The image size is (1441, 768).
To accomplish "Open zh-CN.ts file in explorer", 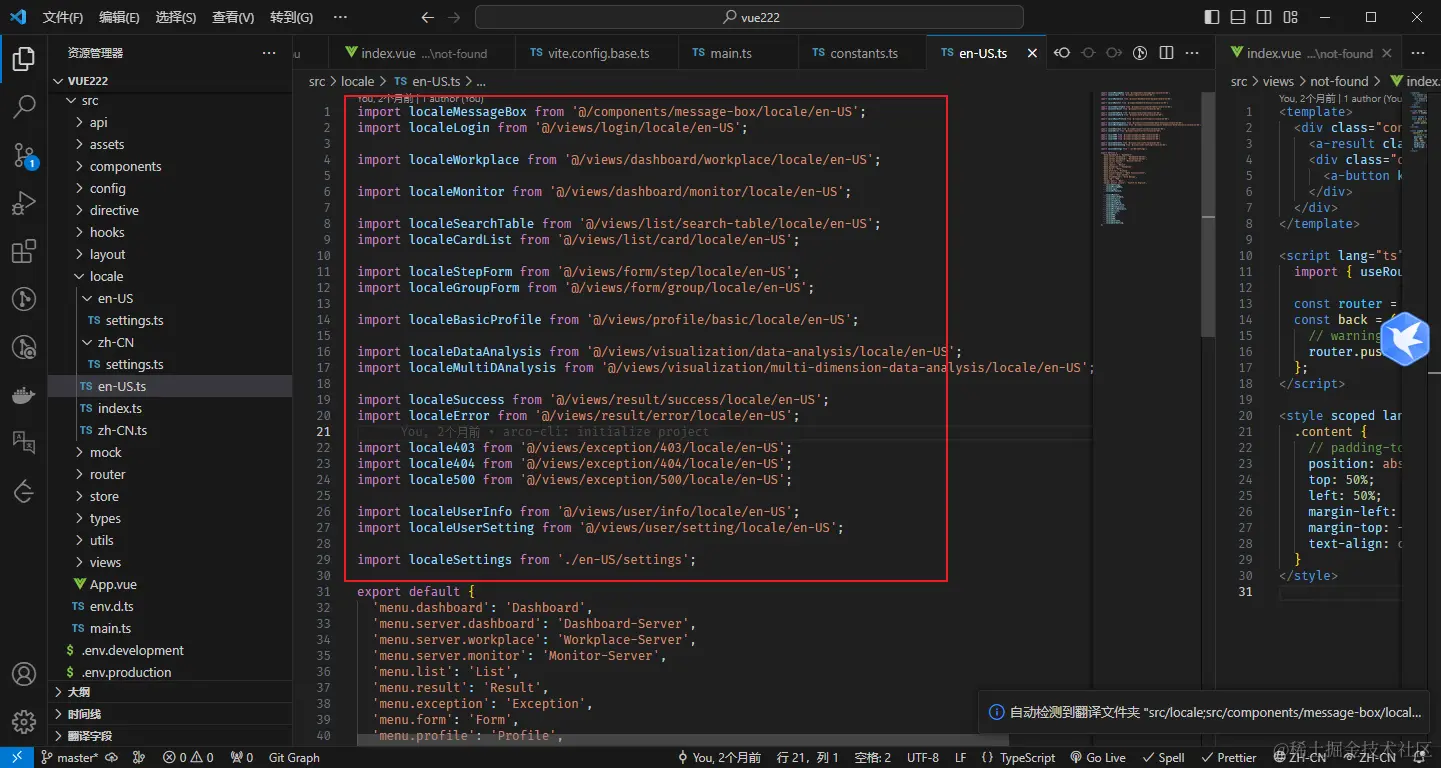I will 171,430.
